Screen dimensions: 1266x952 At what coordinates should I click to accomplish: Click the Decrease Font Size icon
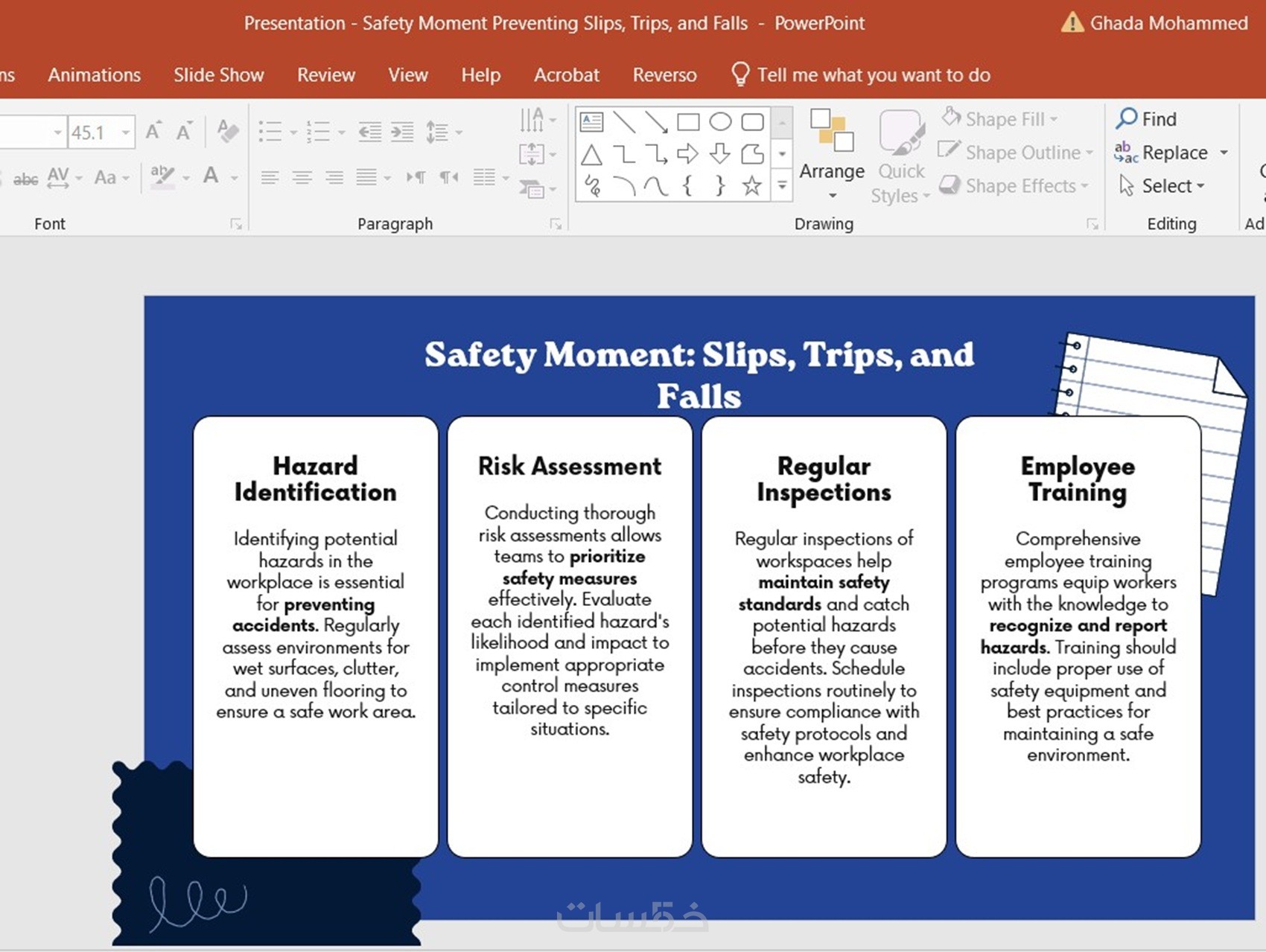click(x=184, y=132)
